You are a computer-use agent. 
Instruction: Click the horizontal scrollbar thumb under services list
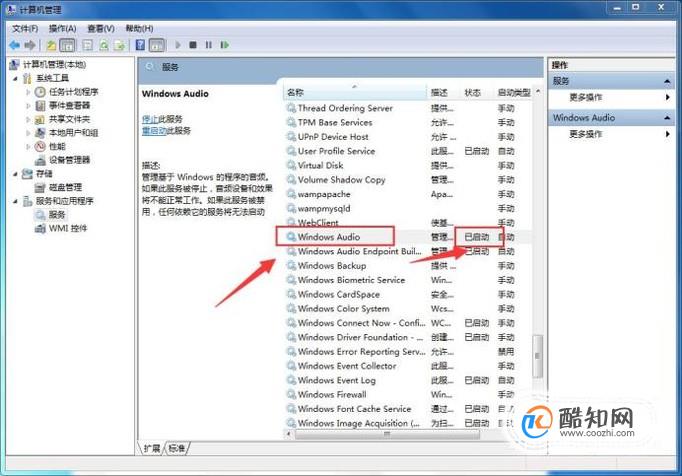pos(387,434)
